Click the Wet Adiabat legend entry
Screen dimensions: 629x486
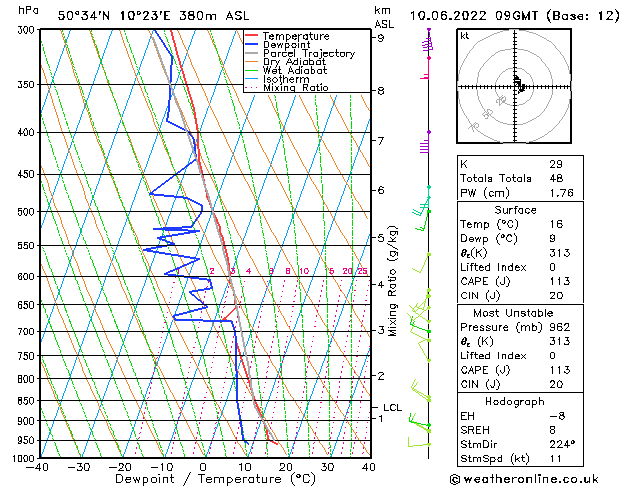click(286, 70)
